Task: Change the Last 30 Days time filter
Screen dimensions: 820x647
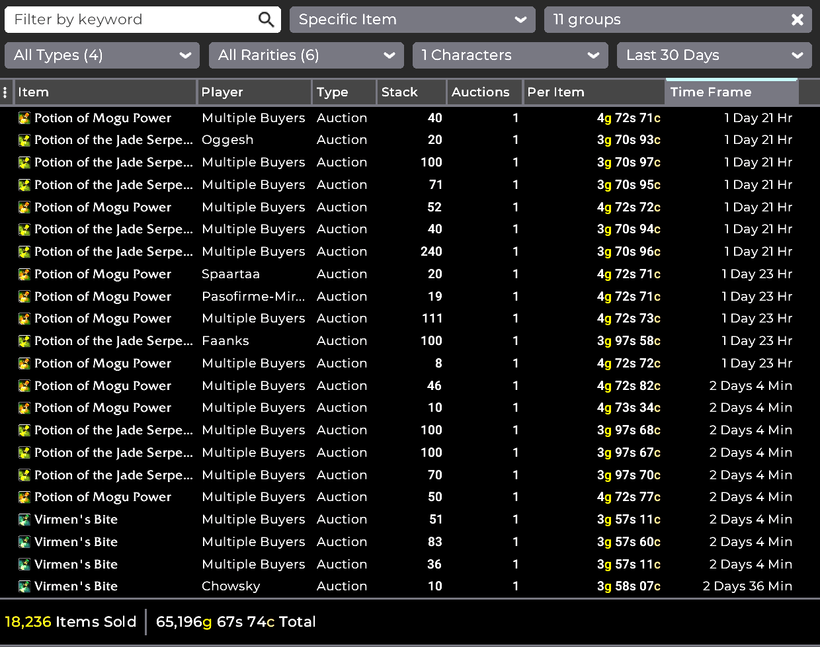Action: (x=714, y=55)
